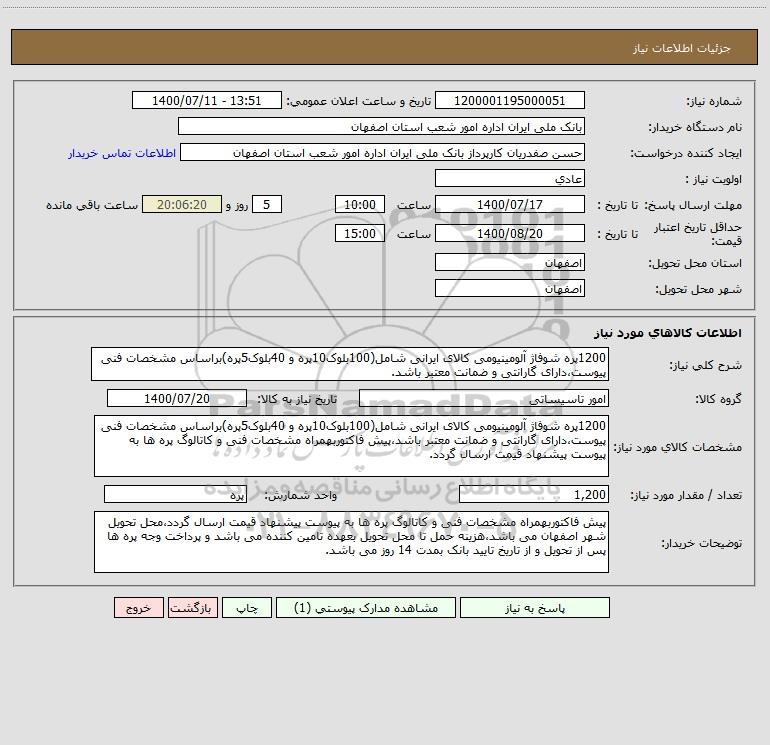Click the شهر محل تحویل label
The height and width of the screenshot is (745, 770).
pos(698,290)
